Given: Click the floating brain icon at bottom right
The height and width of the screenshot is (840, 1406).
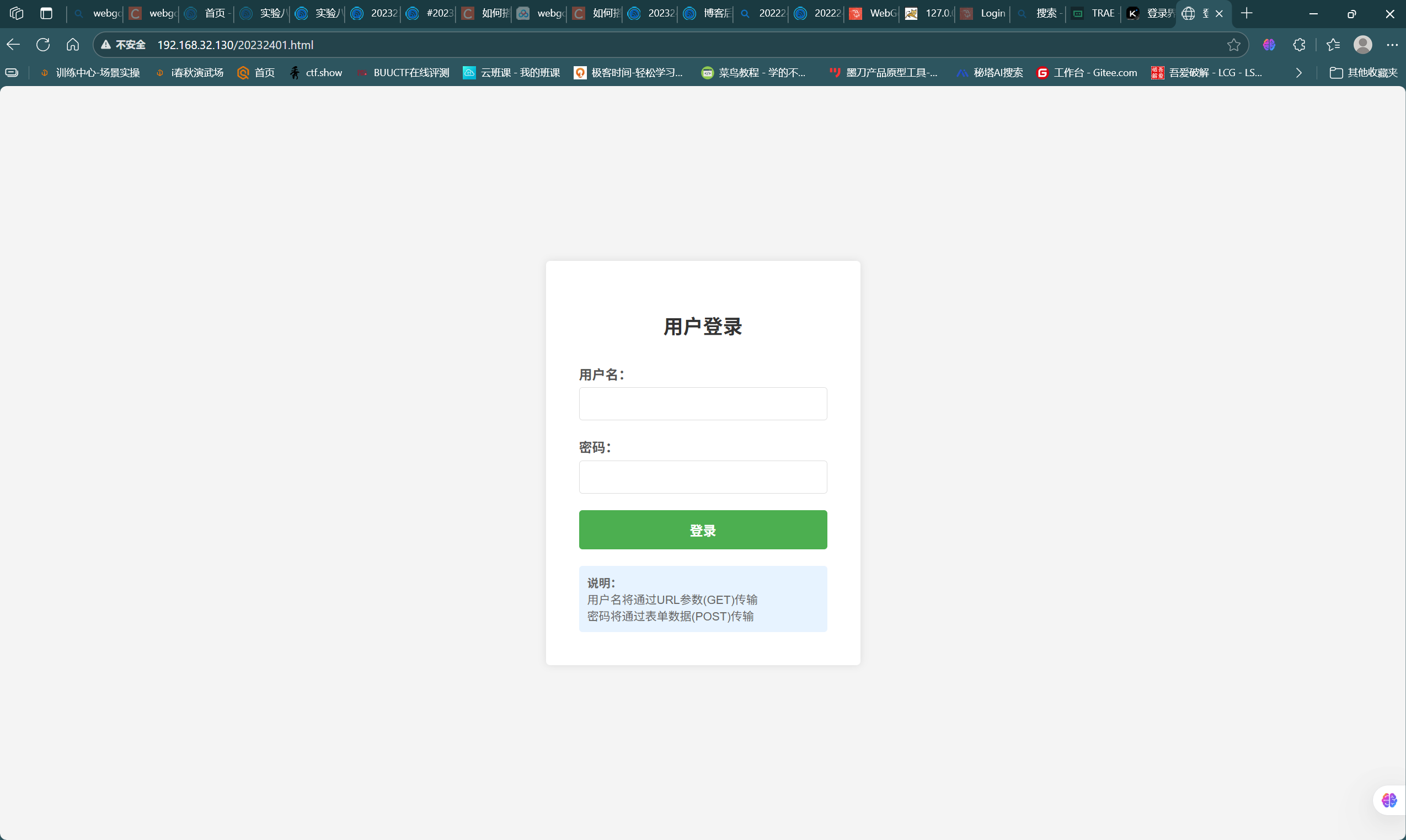Looking at the screenshot, I should pos(1389,800).
